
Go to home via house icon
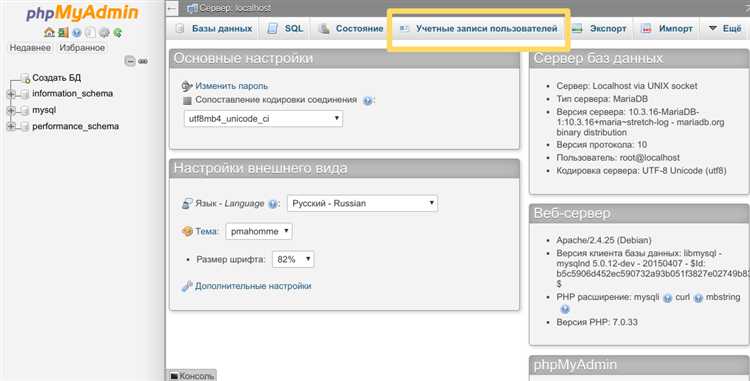click(x=49, y=33)
